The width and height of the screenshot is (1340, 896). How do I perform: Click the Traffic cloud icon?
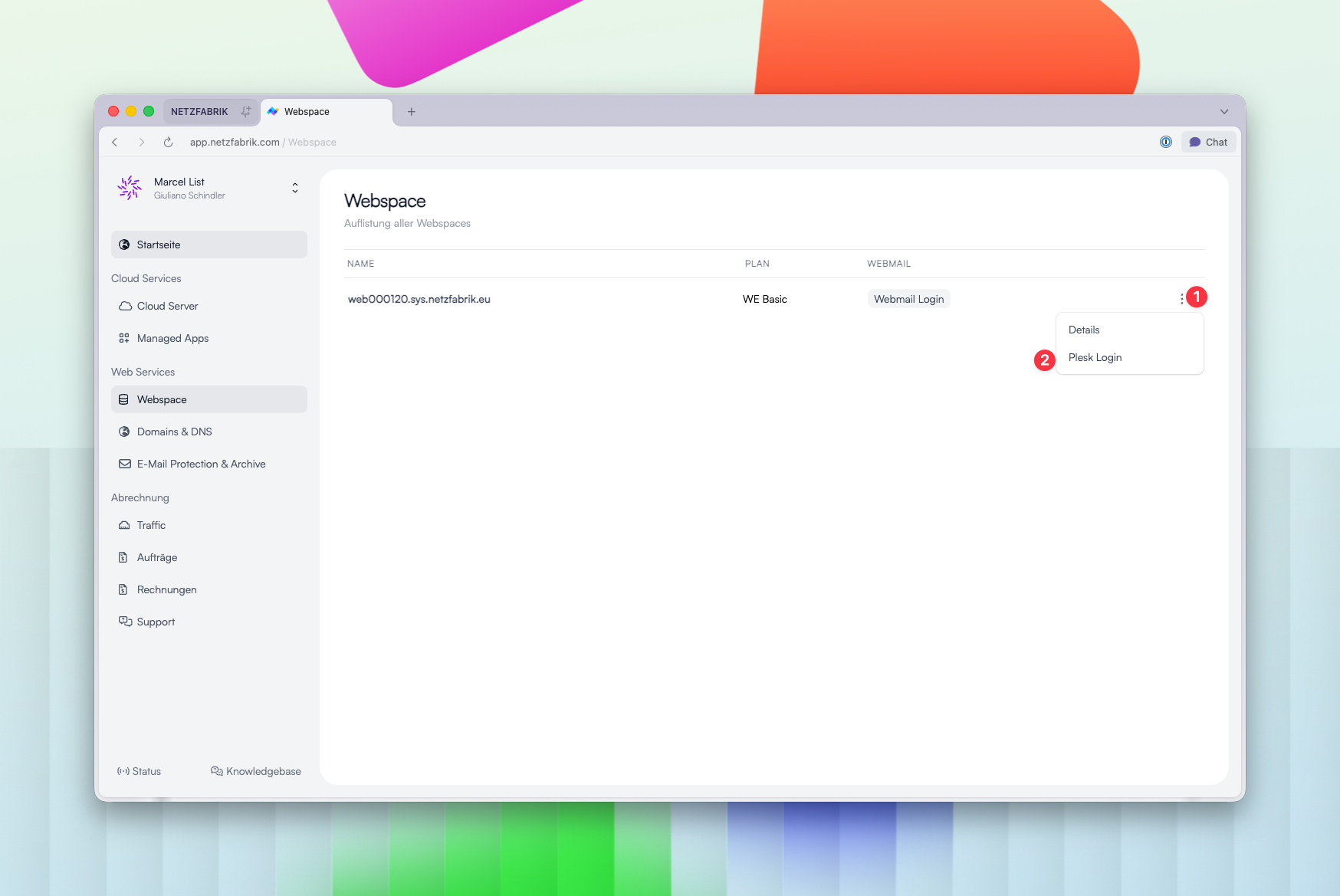(x=125, y=525)
